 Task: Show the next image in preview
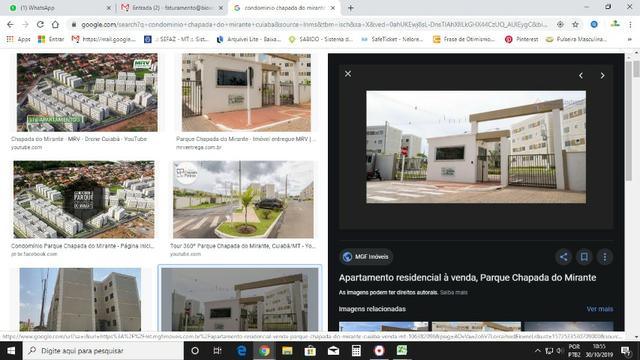602,76
